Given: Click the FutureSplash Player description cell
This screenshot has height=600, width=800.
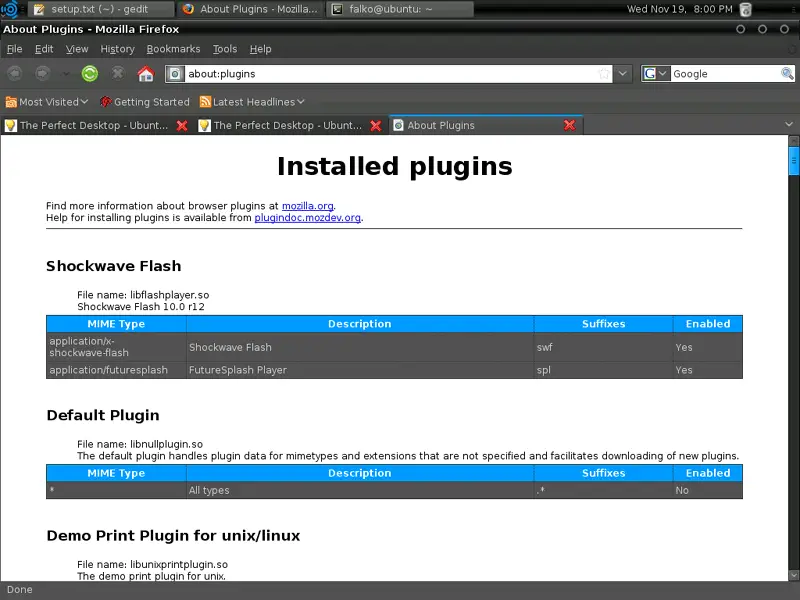Looking at the screenshot, I should point(360,370).
